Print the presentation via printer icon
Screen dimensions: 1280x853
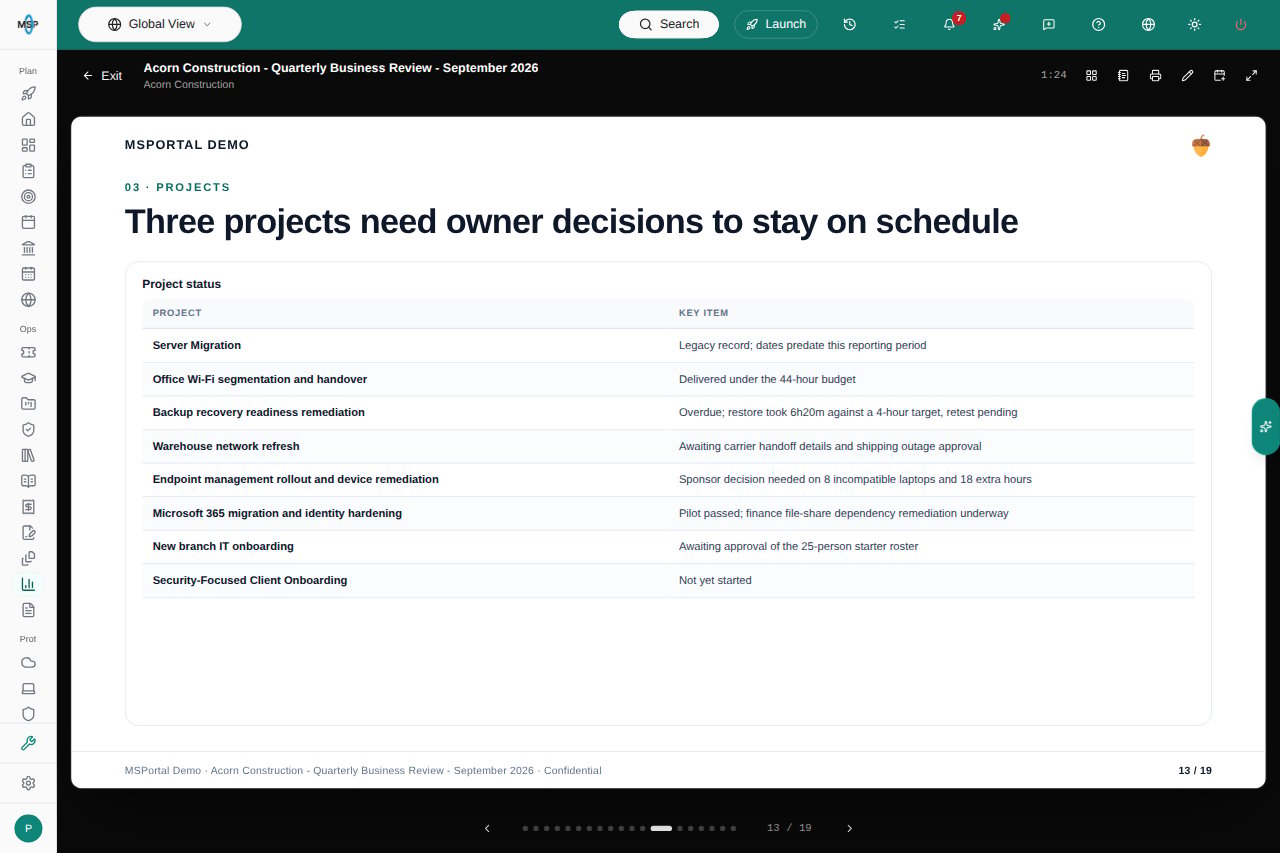(1155, 75)
